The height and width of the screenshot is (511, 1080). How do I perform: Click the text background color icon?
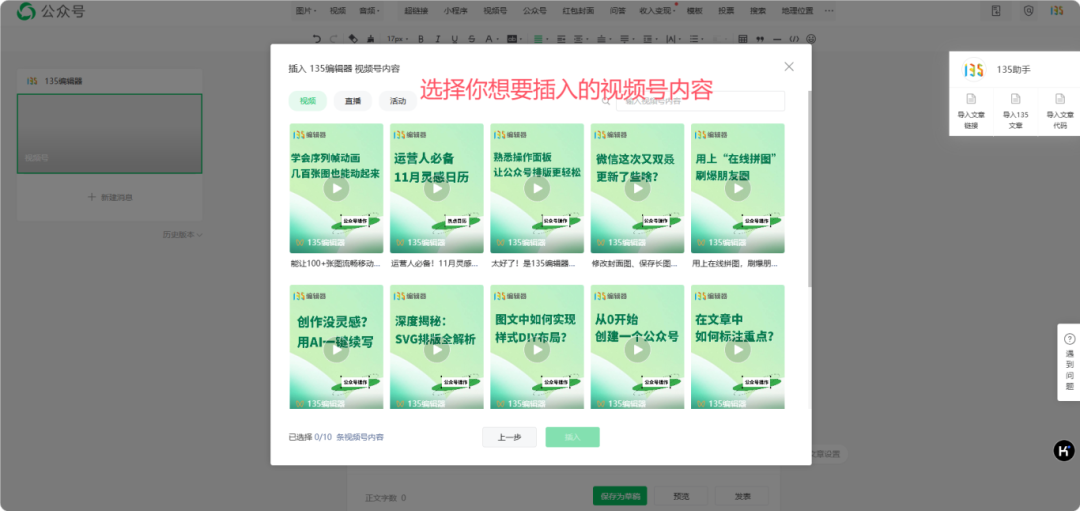point(511,39)
